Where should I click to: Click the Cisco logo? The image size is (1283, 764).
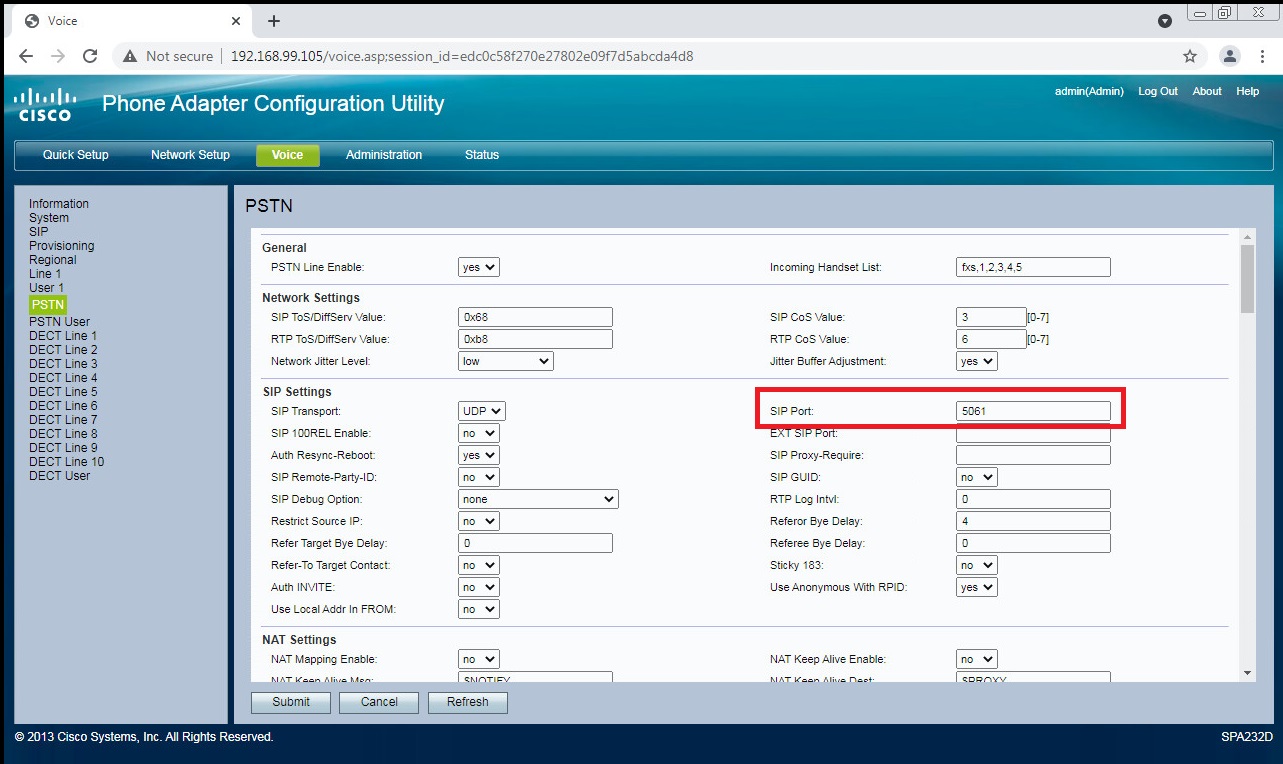(x=45, y=103)
